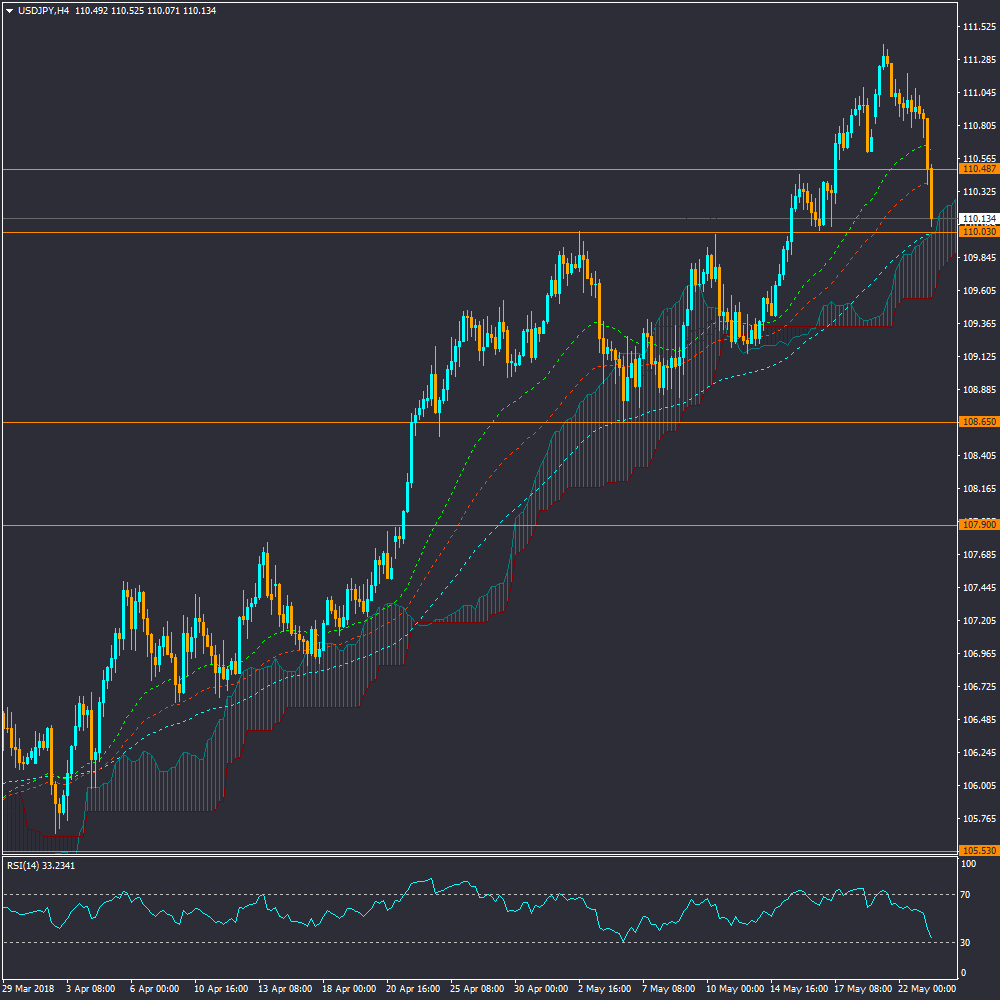Click the 22 May 00:00 time label
Screen dimensions: 1000x1000
927,988
